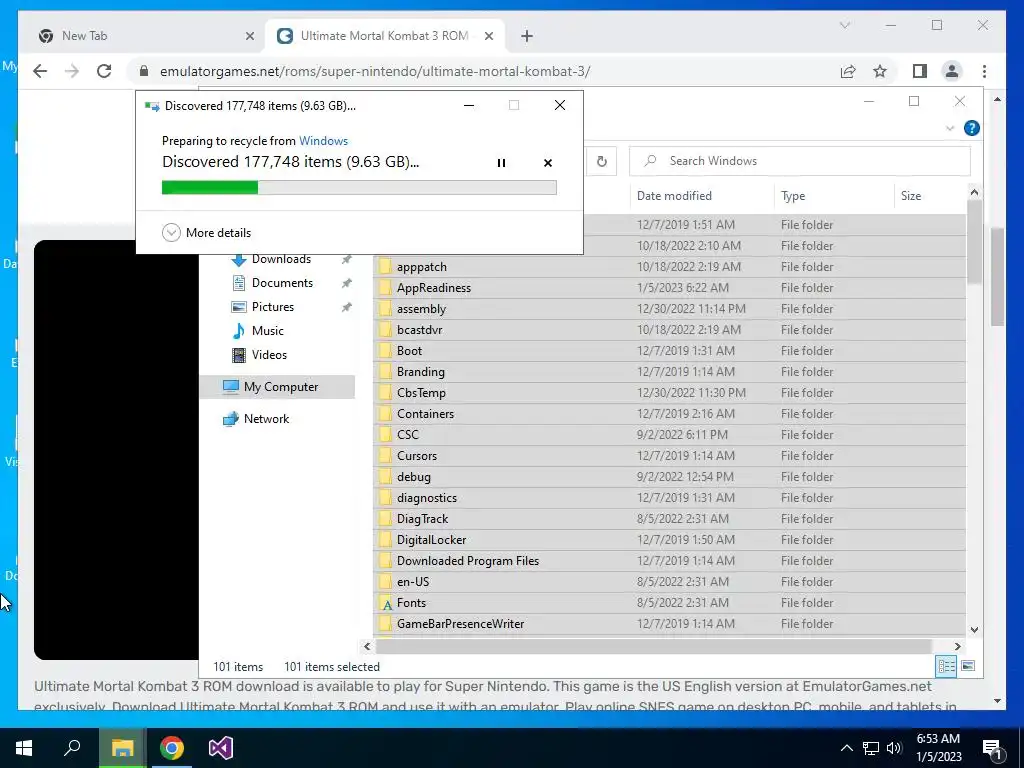Open Explorer help icon
Image resolution: width=1024 pixels, height=768 pixels.
[x=971, y=128]
